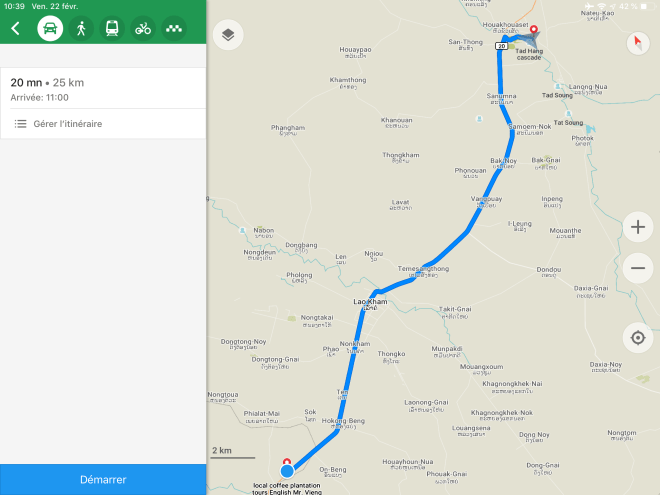Open Gérer l'itinéraire route manager
This screenshot has width=660, height=495.
tap(103, 124)
